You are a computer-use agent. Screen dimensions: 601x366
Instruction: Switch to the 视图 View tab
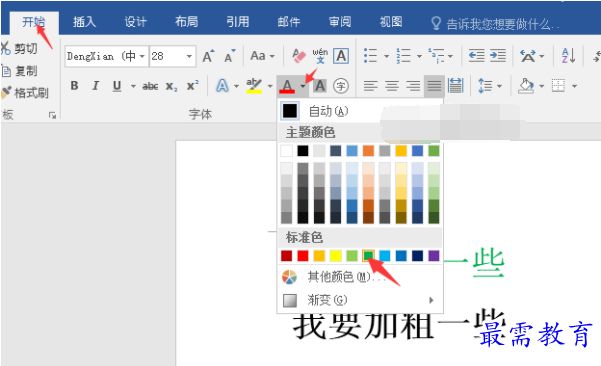tap(391, 21)
